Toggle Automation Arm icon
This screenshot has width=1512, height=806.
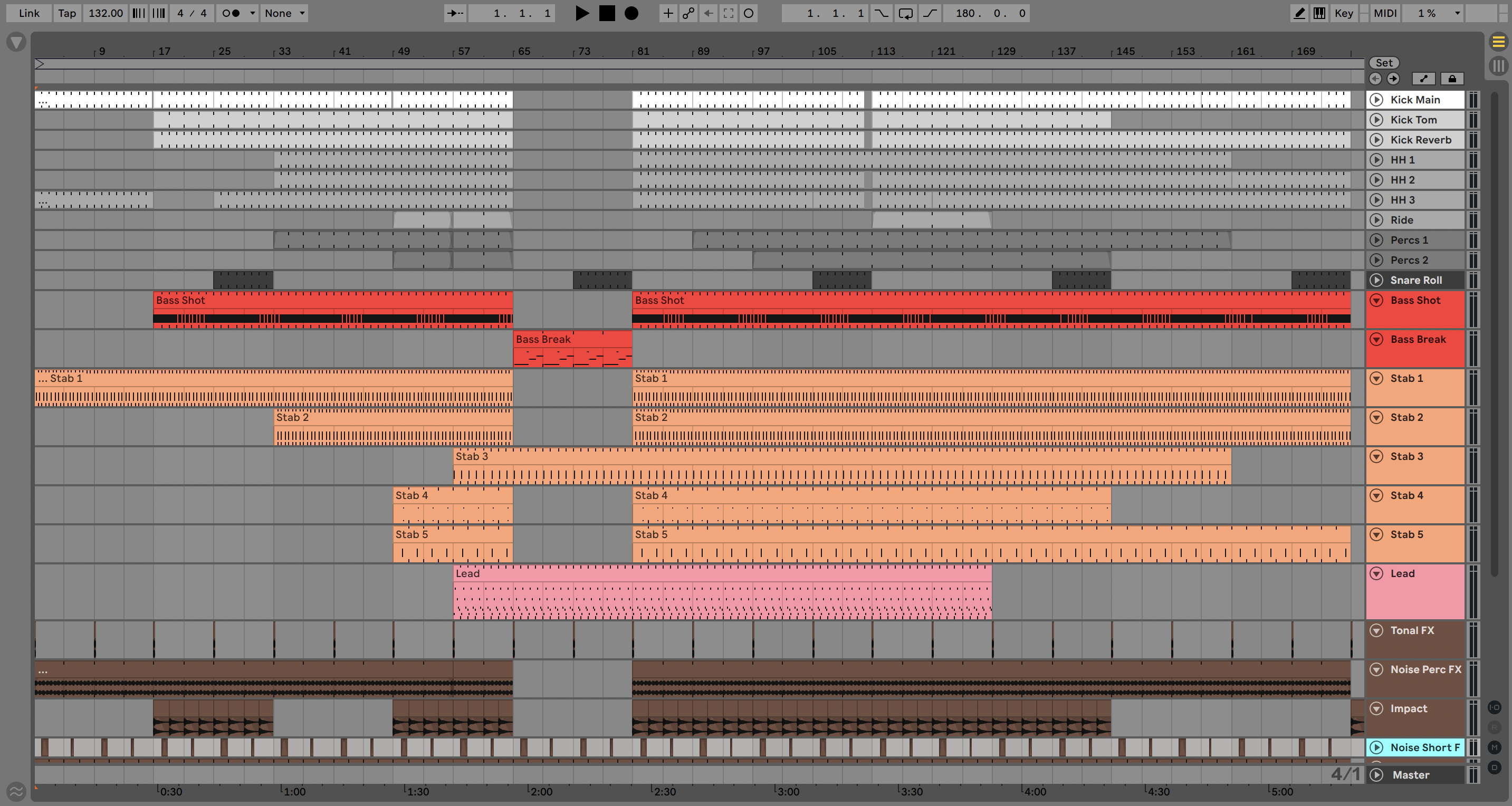click(x=688, y=13)
